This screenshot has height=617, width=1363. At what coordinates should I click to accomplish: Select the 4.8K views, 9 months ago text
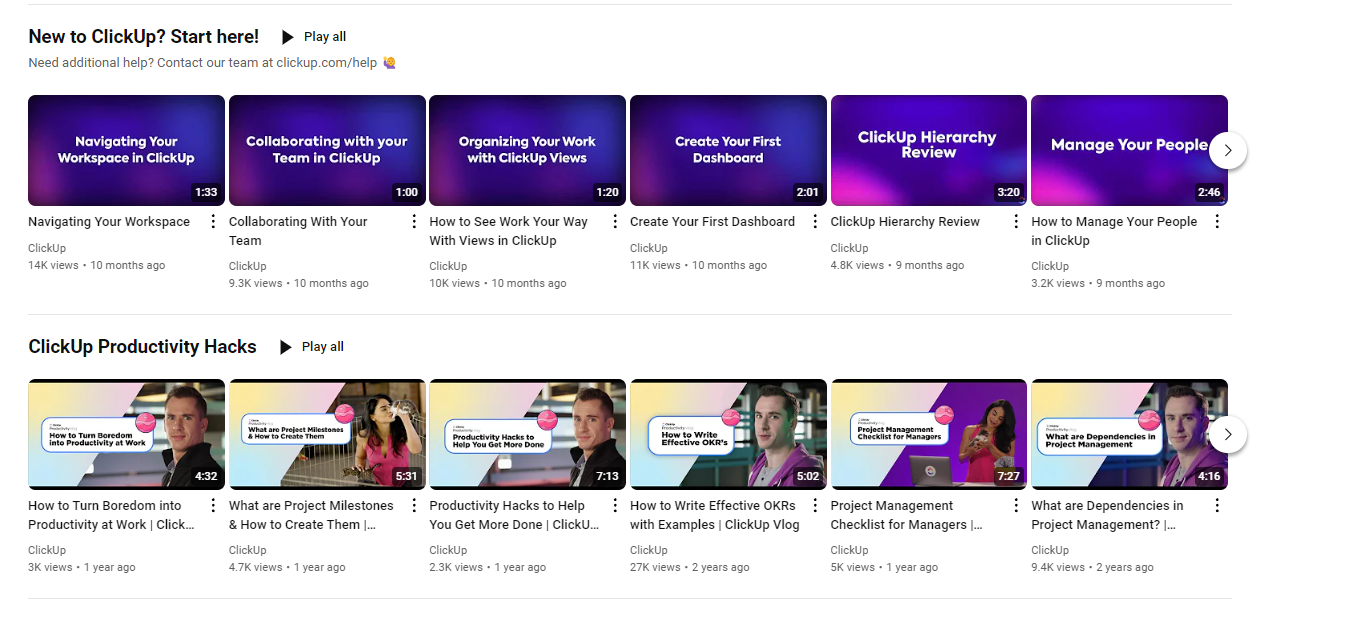pos(898,266)
